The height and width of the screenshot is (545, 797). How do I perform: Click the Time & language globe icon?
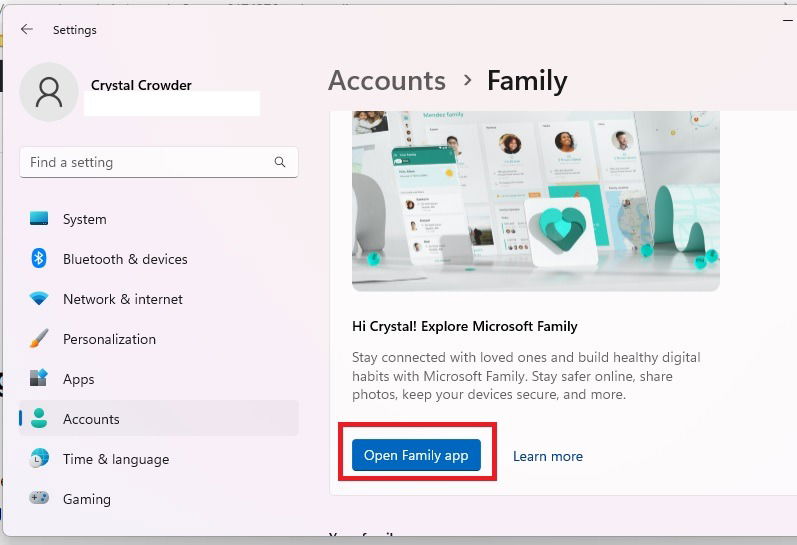pos(39,459)
